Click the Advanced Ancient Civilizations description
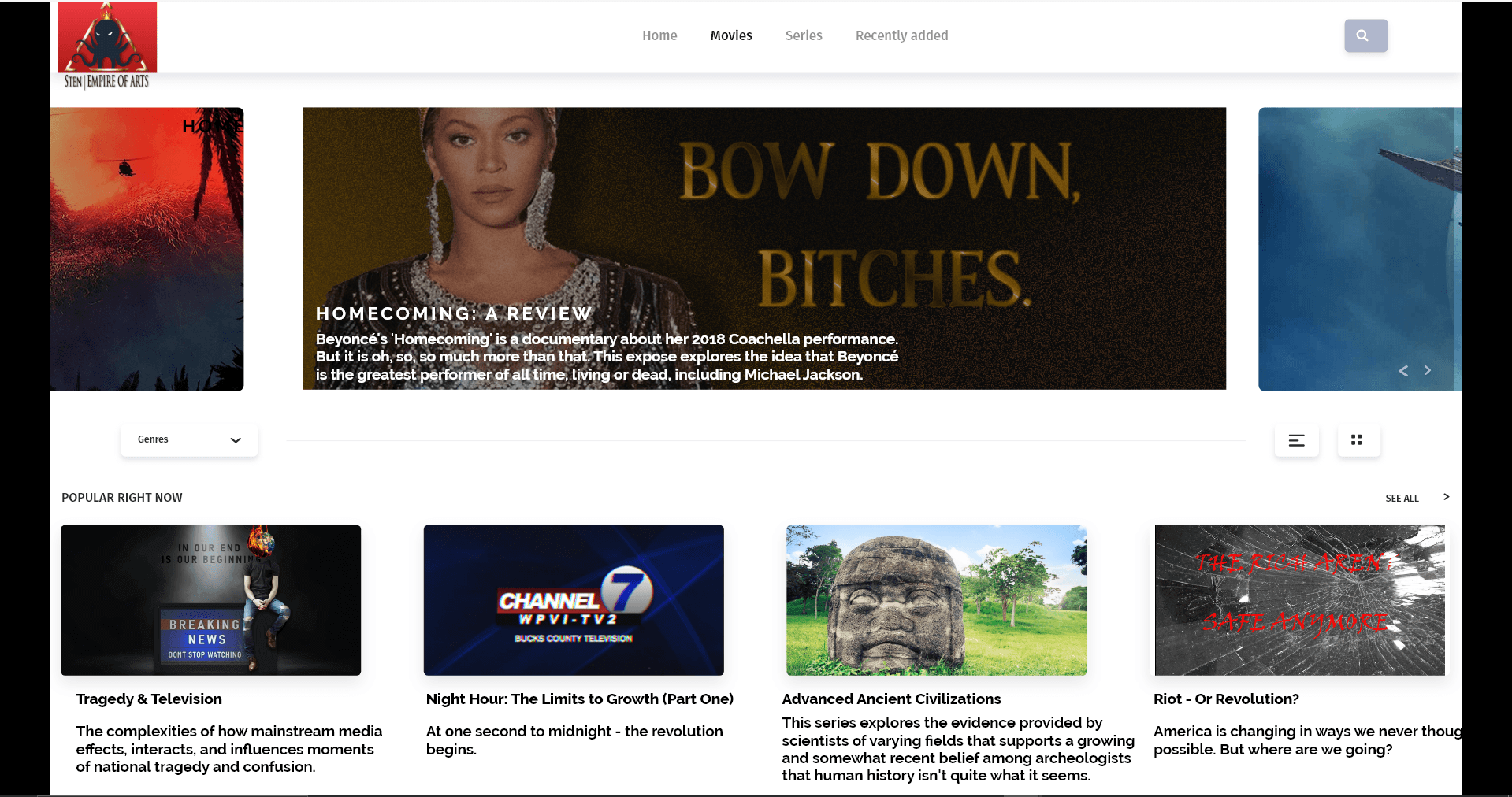 [958, 749]
